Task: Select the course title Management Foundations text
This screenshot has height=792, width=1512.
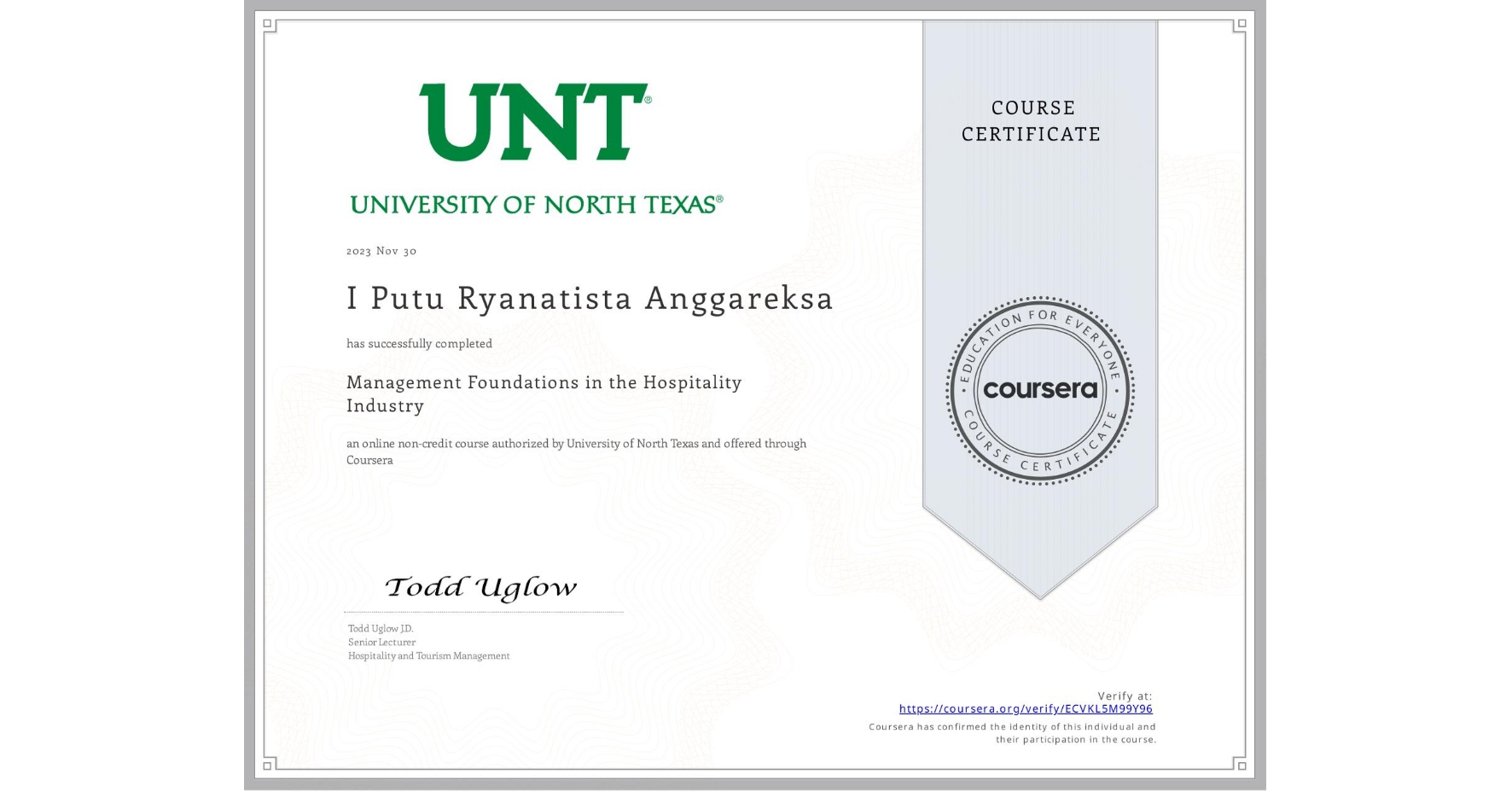Action: (x=543, y=382)
